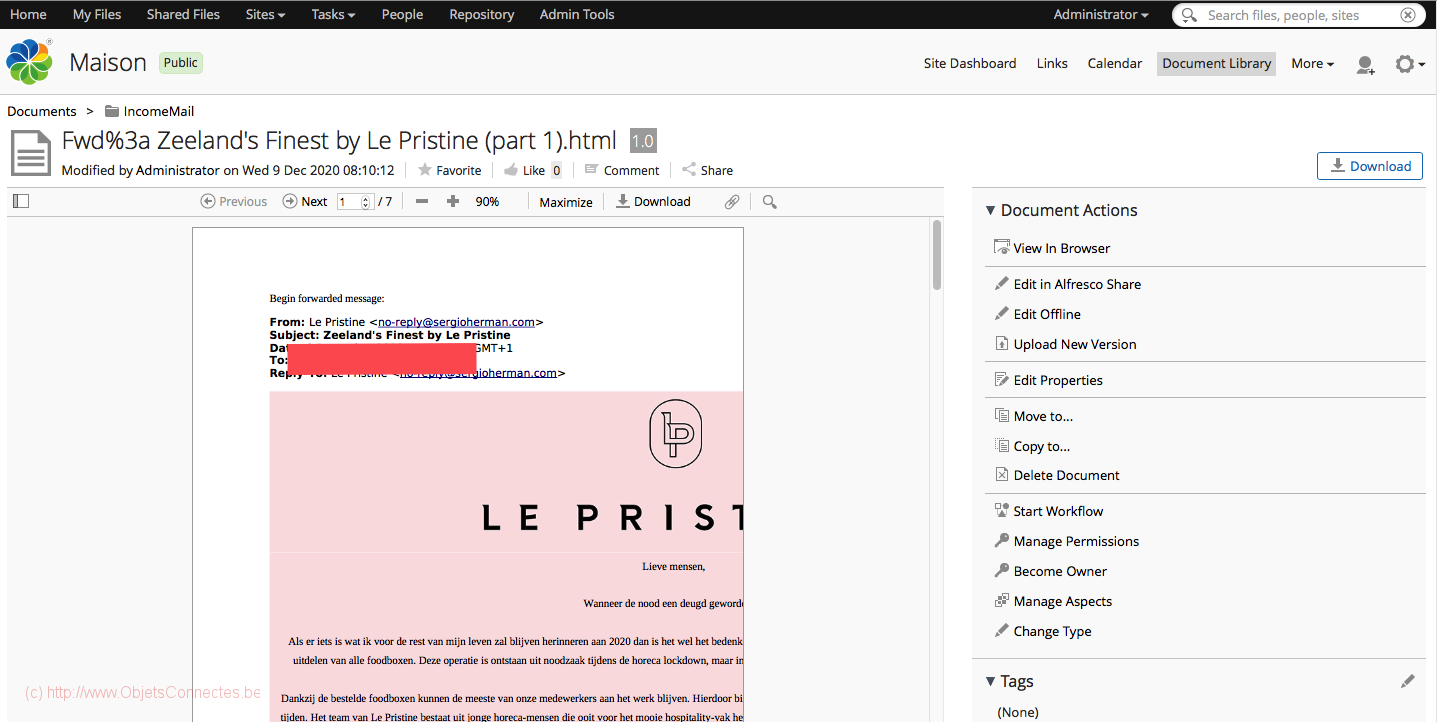The image size is (1437, 722).
Task: Open the site Calendar
Action: [1115, 63]
